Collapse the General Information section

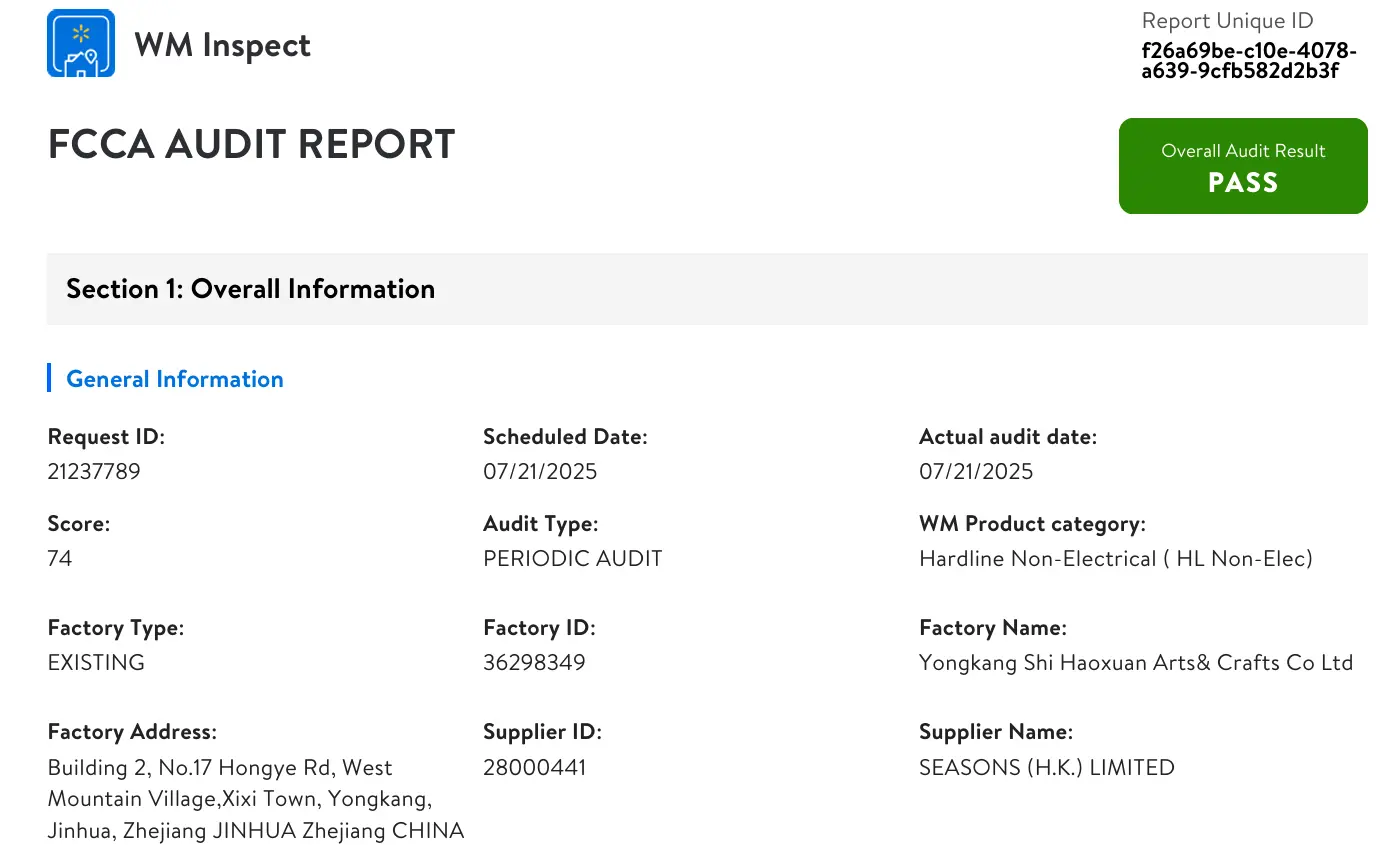point(174,378)
